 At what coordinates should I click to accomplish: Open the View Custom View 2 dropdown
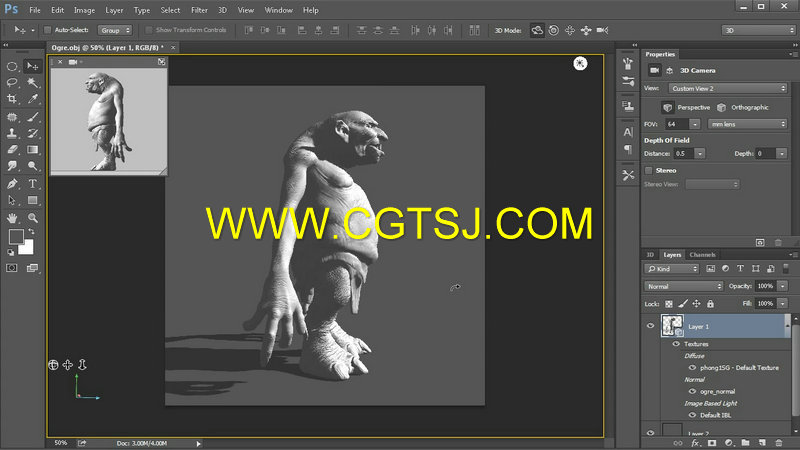tap(728, 88)
